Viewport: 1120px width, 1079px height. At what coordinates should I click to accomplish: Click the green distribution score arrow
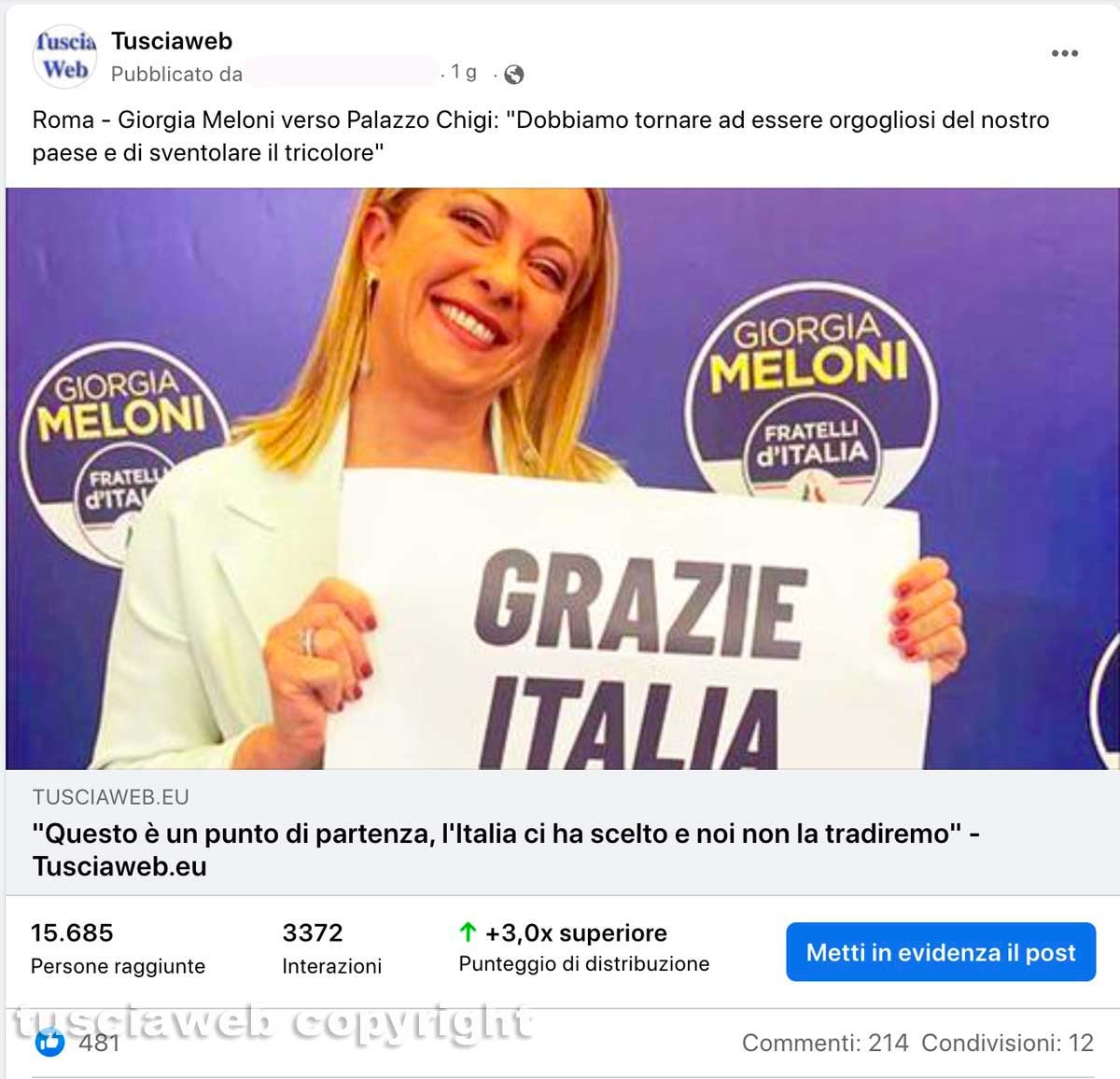468,932
